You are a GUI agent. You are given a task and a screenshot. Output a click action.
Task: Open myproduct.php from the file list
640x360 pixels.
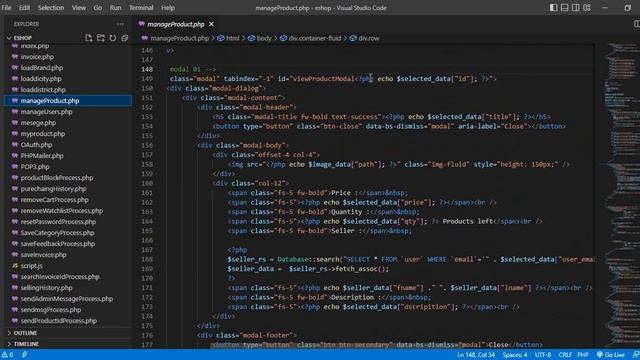point(43,134)
